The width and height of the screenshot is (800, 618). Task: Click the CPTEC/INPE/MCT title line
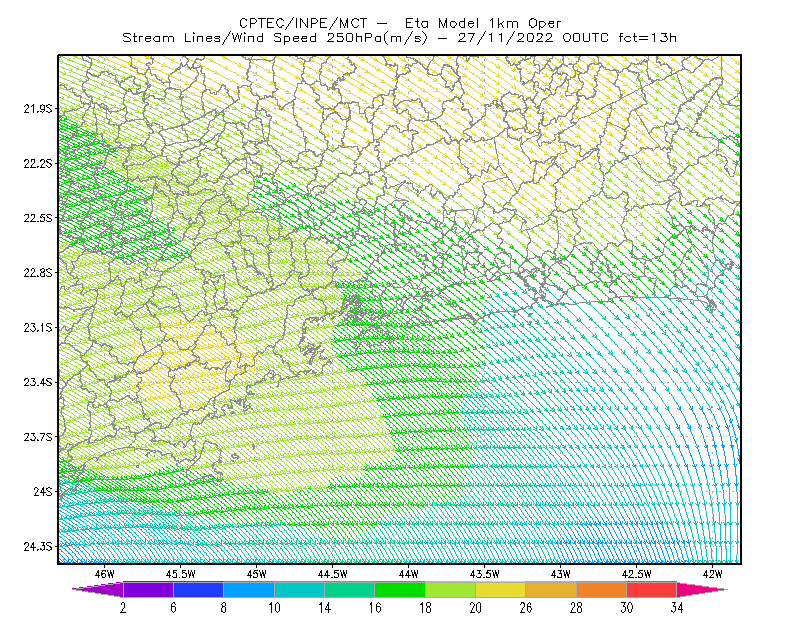(401, 23)
